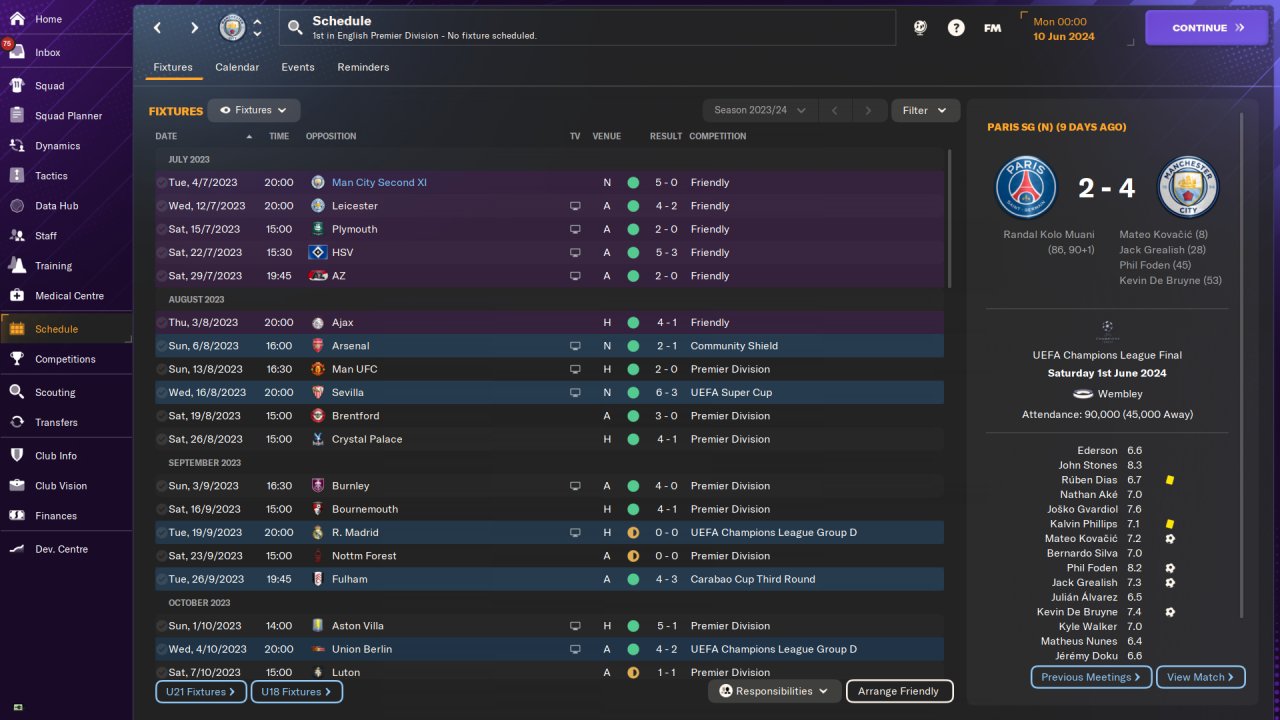View Previous Meetings with Paris SG
Viewport: 1280px width, 720px height.
1091,677
